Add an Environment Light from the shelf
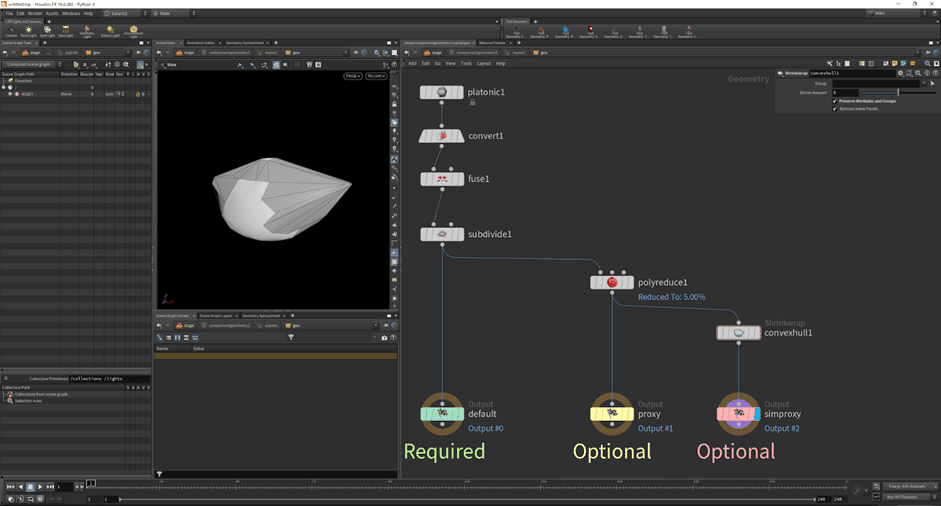Image resolution: width=941 pixels, height=506 pixels. tap(133, 31)
